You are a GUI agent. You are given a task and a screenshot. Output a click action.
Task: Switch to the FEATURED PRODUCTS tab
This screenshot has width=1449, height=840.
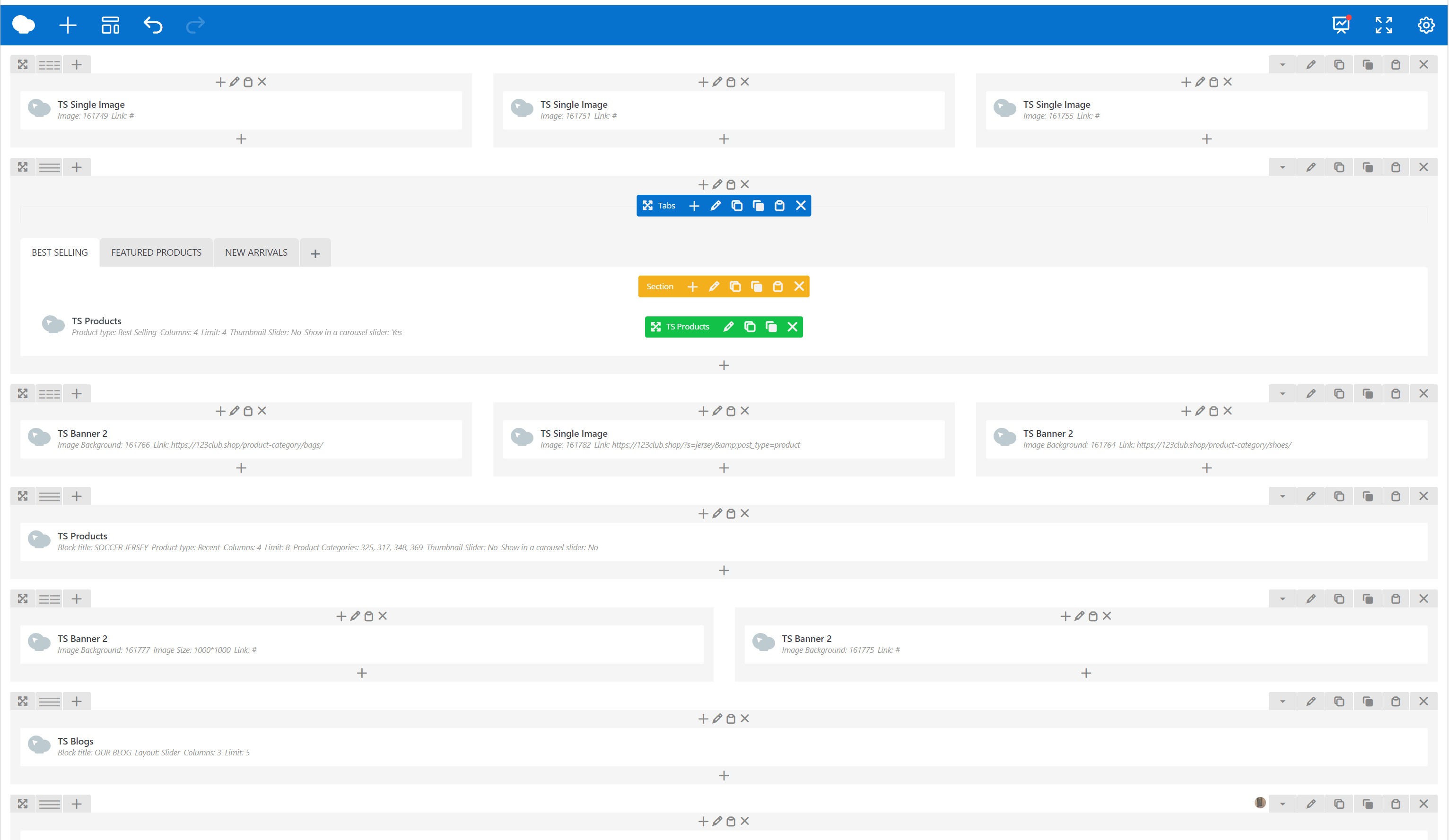pyautogui.click(x=156, y=252)
